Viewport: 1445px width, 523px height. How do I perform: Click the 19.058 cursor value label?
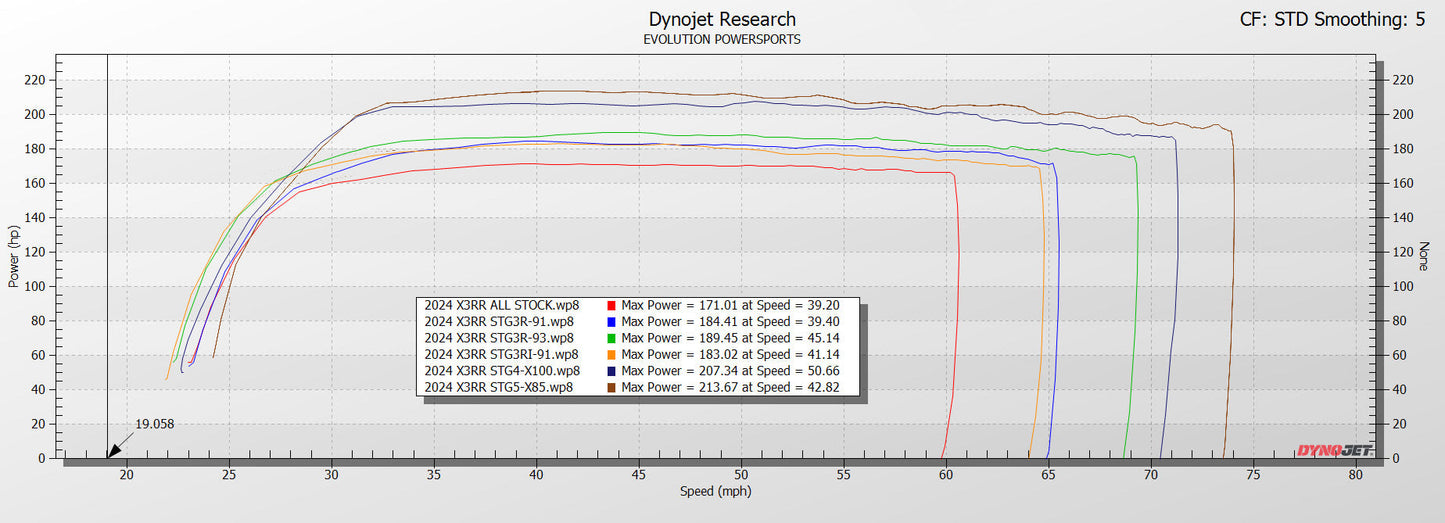pos(154,424)
